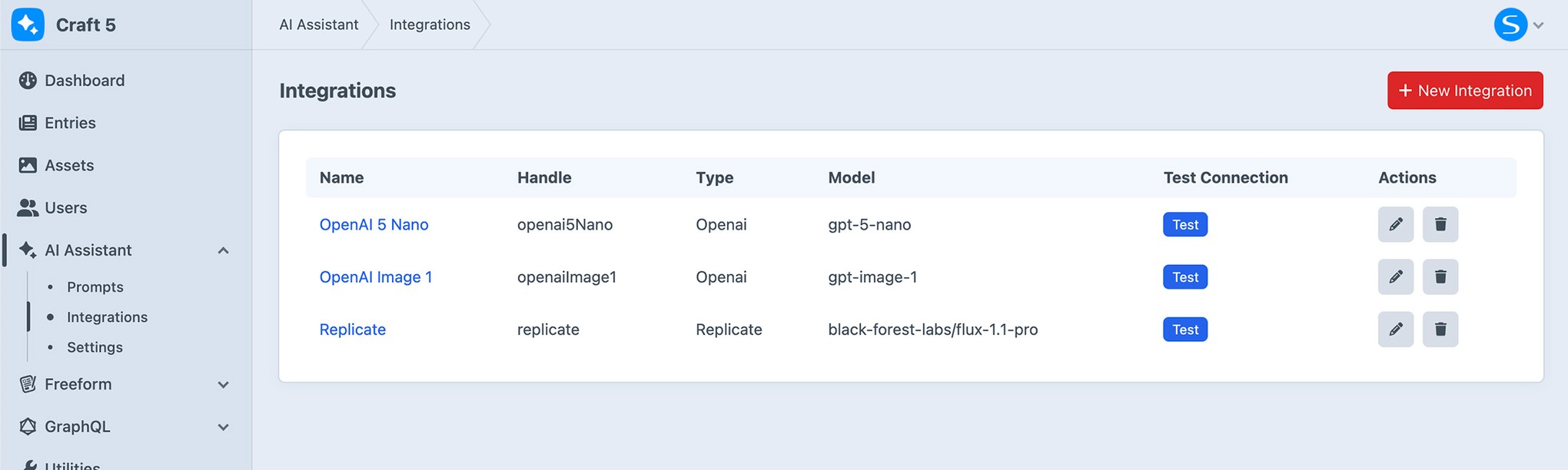Open the OpenAI Image 1 link
The image size is (1568, 470).
pos(376,276)
